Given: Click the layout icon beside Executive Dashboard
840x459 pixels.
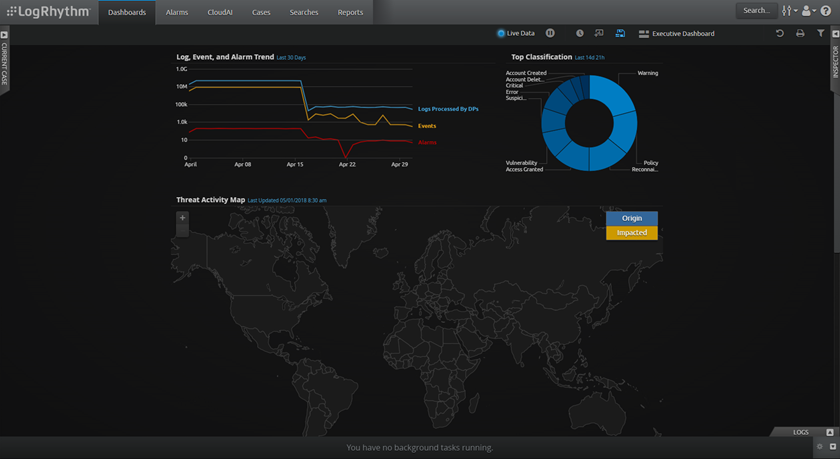Looking at the screenshot, I should coord(644,34).
